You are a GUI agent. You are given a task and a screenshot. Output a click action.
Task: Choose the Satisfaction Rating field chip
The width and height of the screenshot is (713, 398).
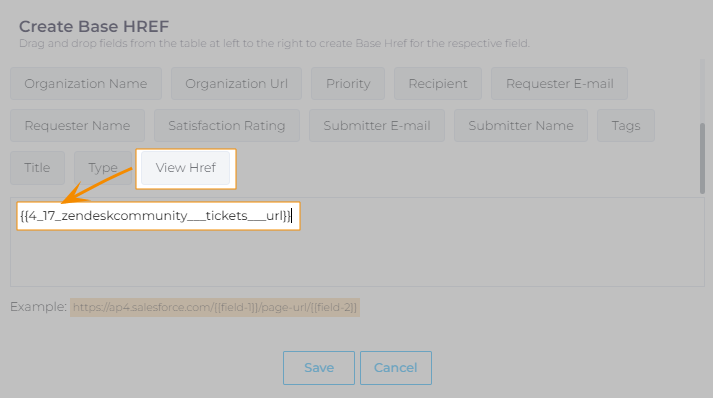[227, 126]
